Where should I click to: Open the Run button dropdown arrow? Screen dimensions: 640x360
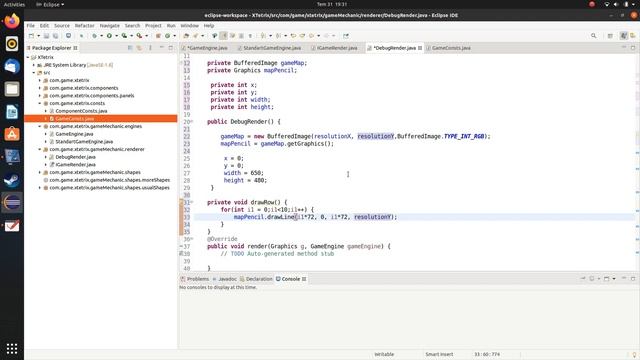pos(116,36)
